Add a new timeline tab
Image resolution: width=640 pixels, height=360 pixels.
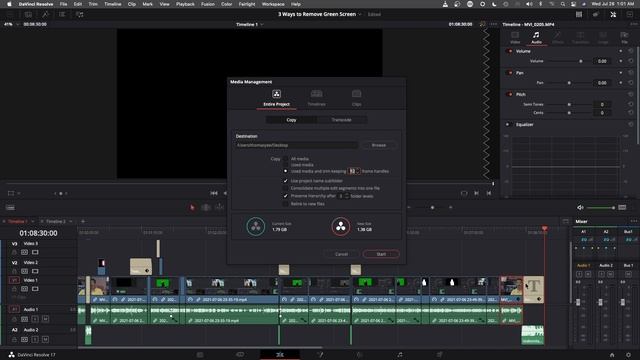click(x=83, y=222)
